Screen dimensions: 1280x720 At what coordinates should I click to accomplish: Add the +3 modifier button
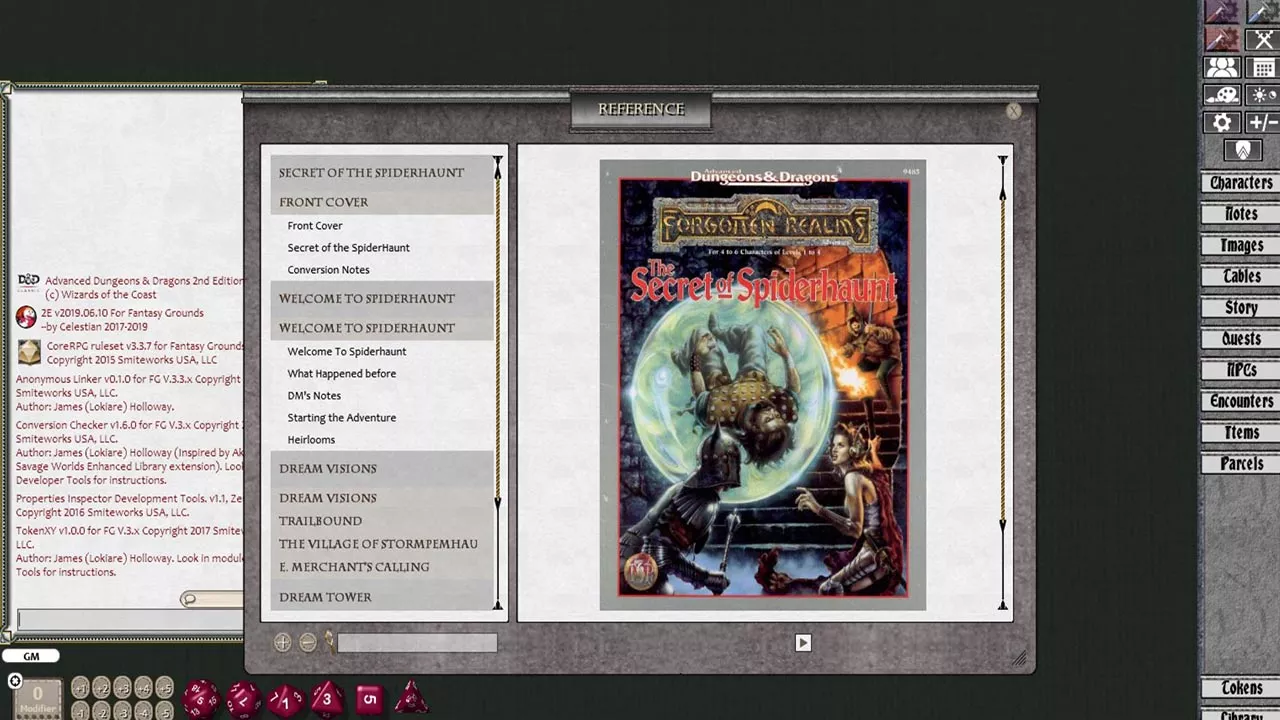(122, 687)
